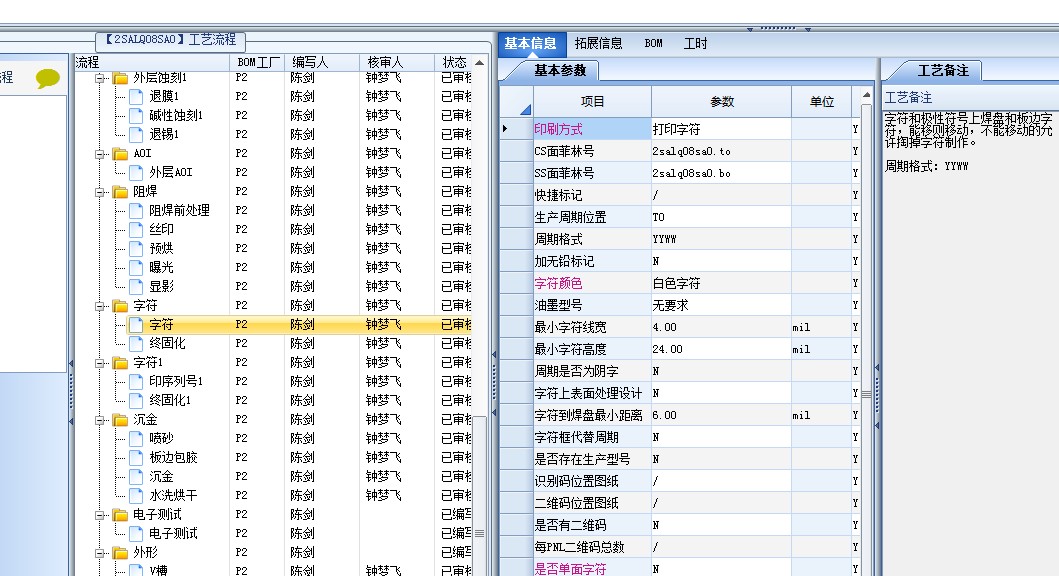The width and height of the screenshot is (1059, 576).
Task: Click the select-all corner cell of parameter grid
Action: point(517,102)
